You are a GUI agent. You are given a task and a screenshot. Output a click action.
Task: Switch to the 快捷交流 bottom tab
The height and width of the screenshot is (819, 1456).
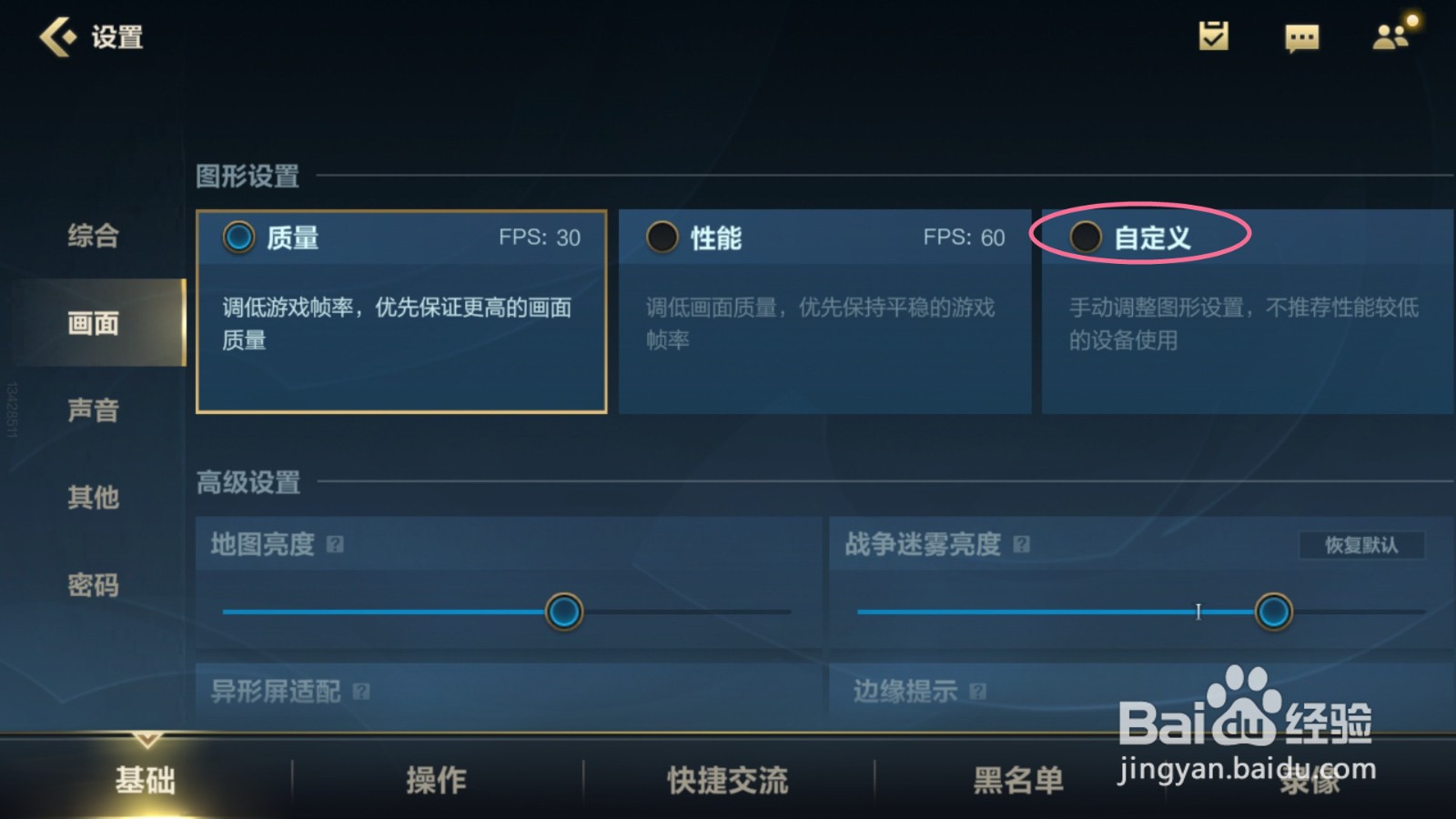coord(728,780)
